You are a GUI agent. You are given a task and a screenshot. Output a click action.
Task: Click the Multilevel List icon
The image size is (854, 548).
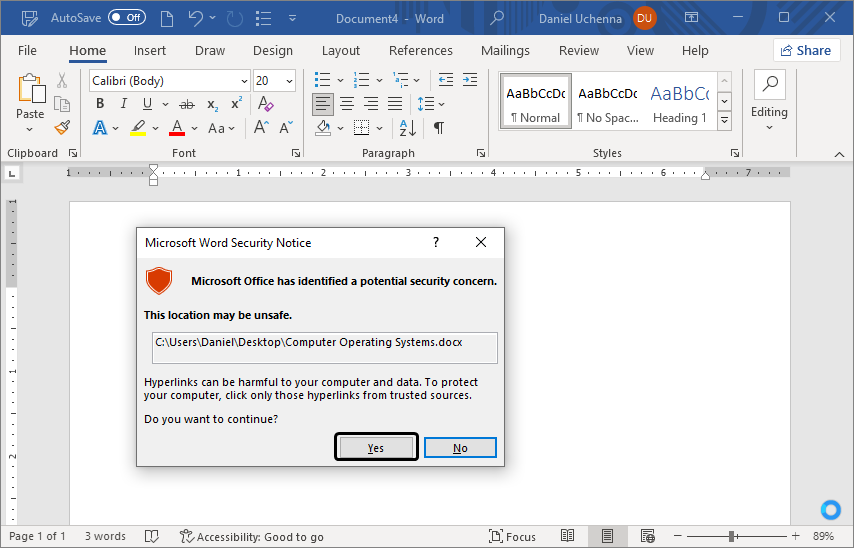tap(401, 80)
